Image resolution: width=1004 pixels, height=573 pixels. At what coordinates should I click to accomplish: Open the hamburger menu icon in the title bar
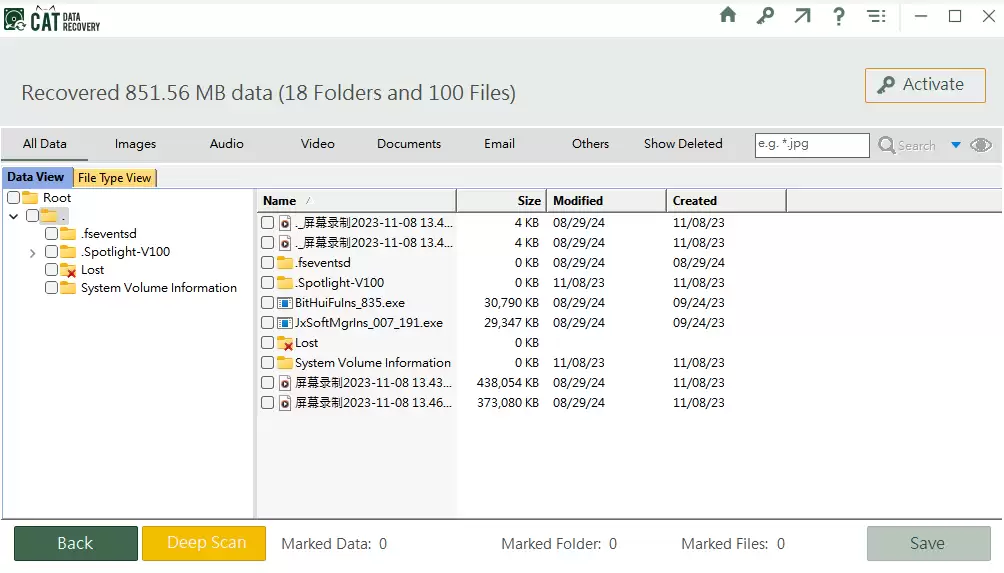[876, 16]
